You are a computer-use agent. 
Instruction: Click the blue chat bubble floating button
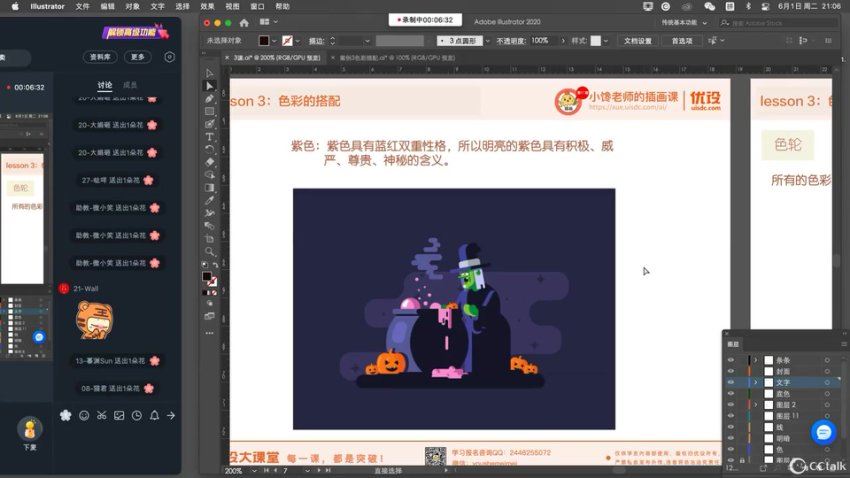(x=823, y=432)
